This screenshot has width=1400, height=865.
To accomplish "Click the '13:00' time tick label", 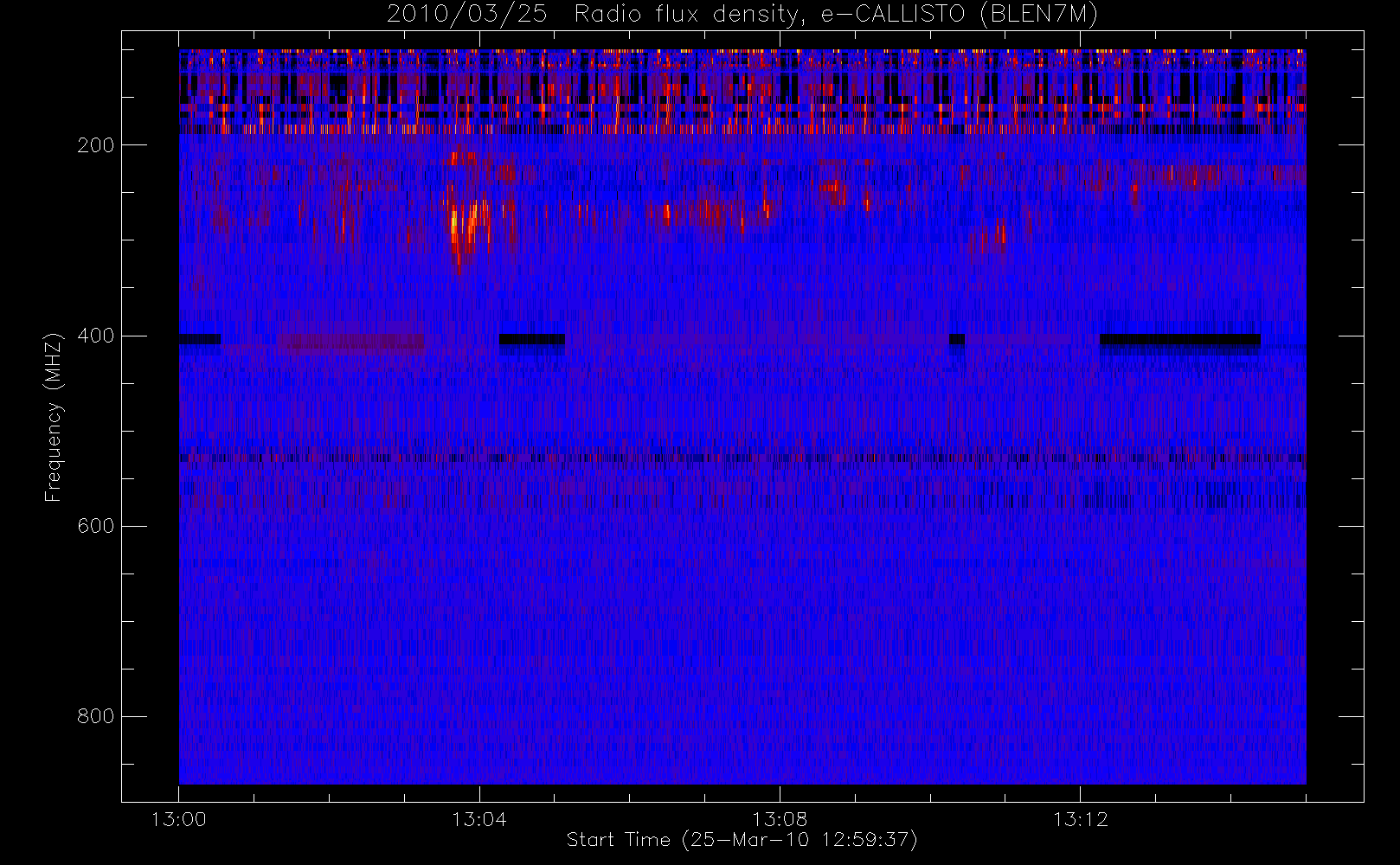I will (179, 819).
